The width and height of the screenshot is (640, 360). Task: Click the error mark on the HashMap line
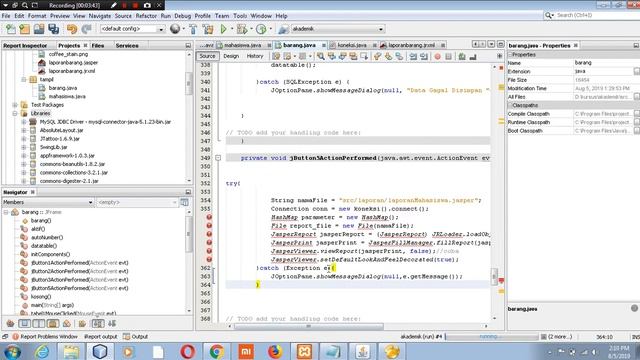[209, 217]
